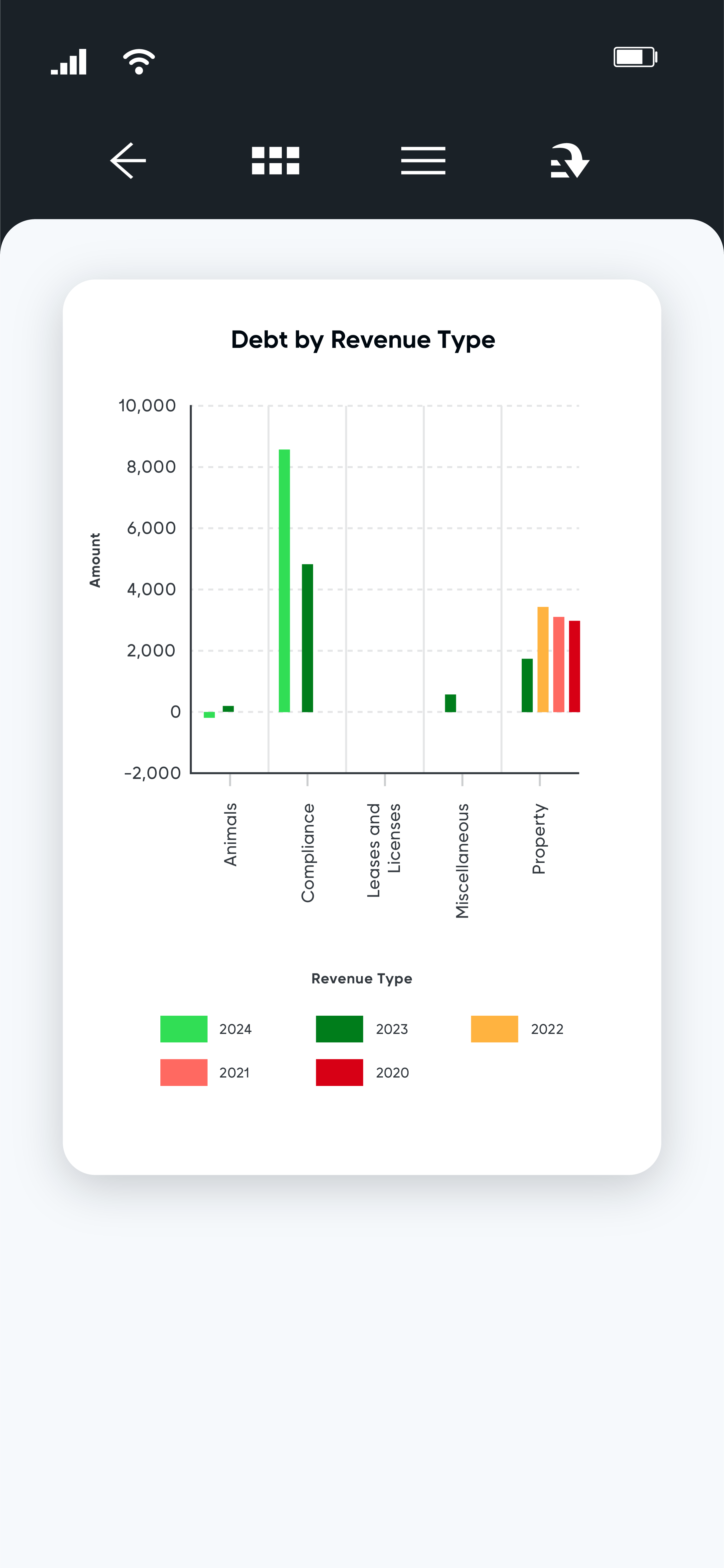Tap the Wi-Fi status icon
This screenshot has height=1568, width=724.
(139, 62)
